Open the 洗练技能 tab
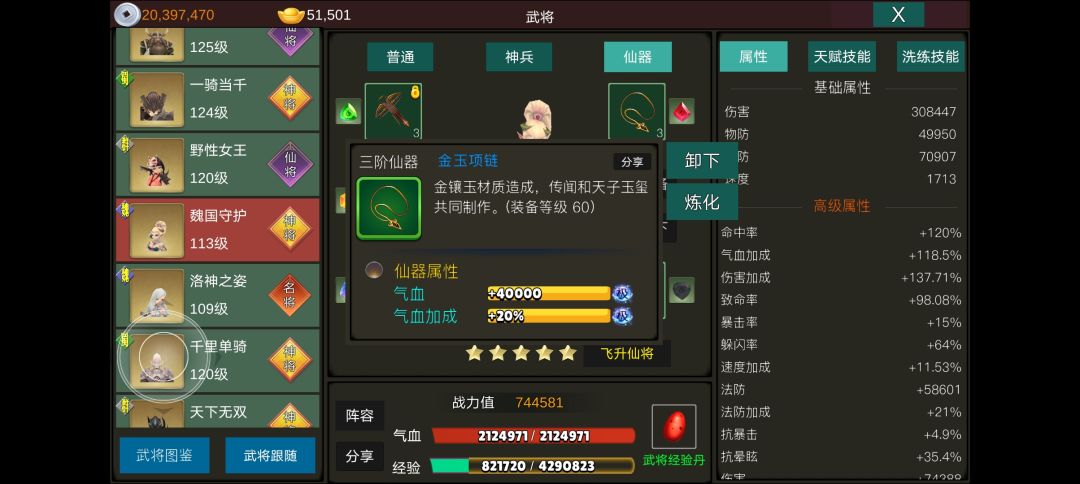 (931, 56)
